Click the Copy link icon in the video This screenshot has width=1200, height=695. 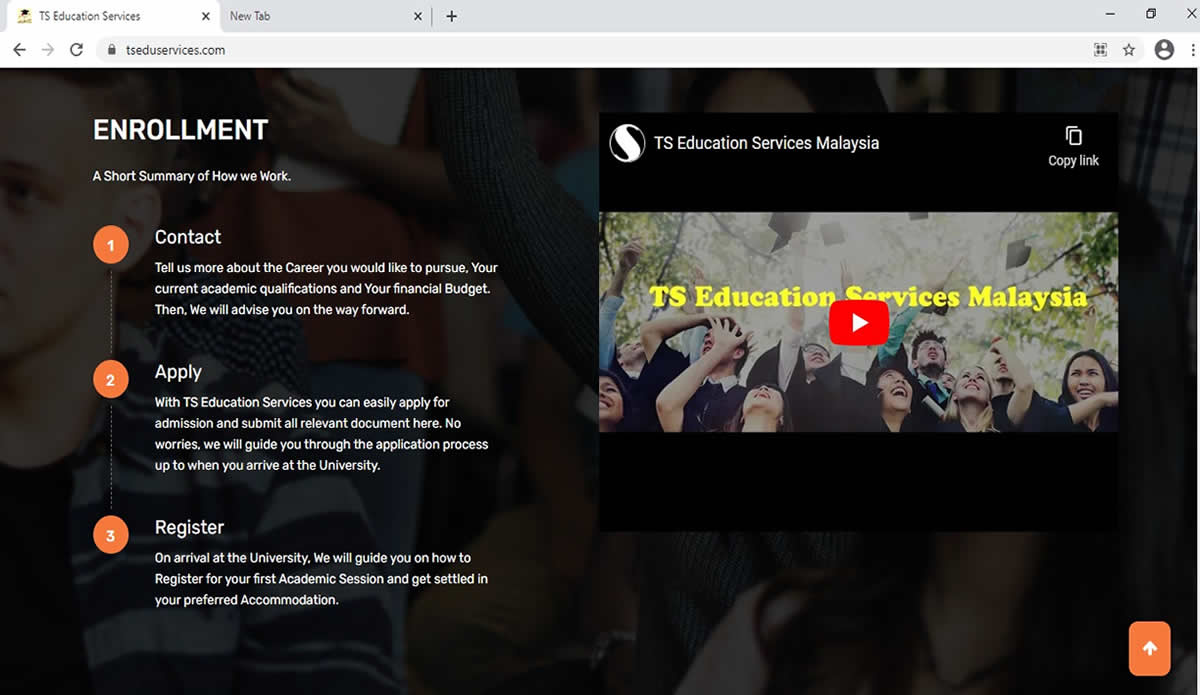pyautogui.click(x=1073, y=135)
